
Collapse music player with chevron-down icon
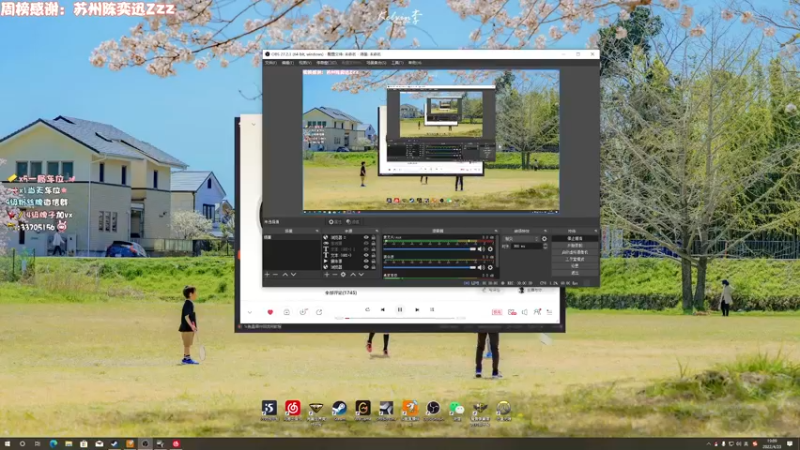250,312
